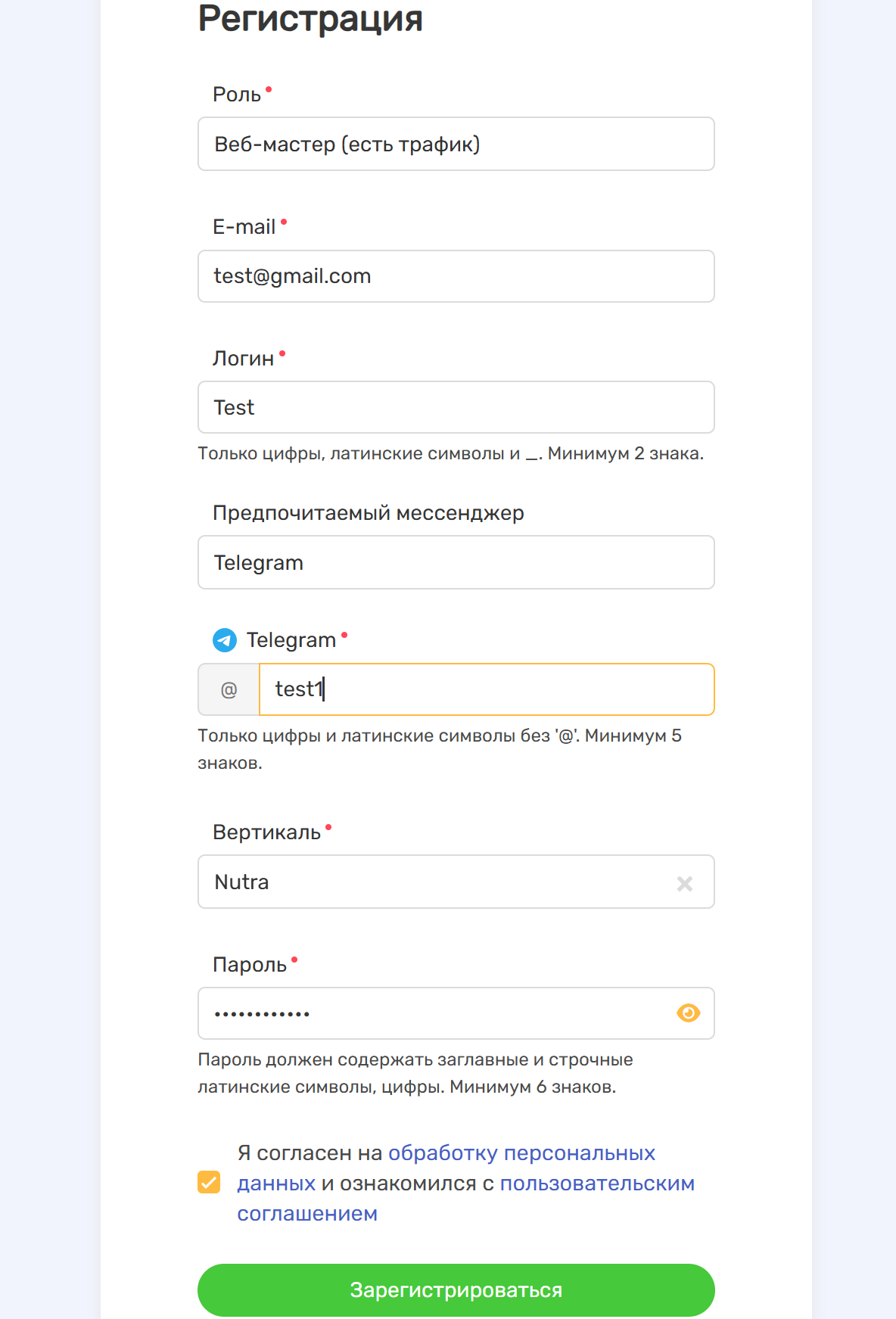The height and width of the screenshot is (1319, 896).
Task: Click the @ prefix symbol
Action: (x=229, y=689)
